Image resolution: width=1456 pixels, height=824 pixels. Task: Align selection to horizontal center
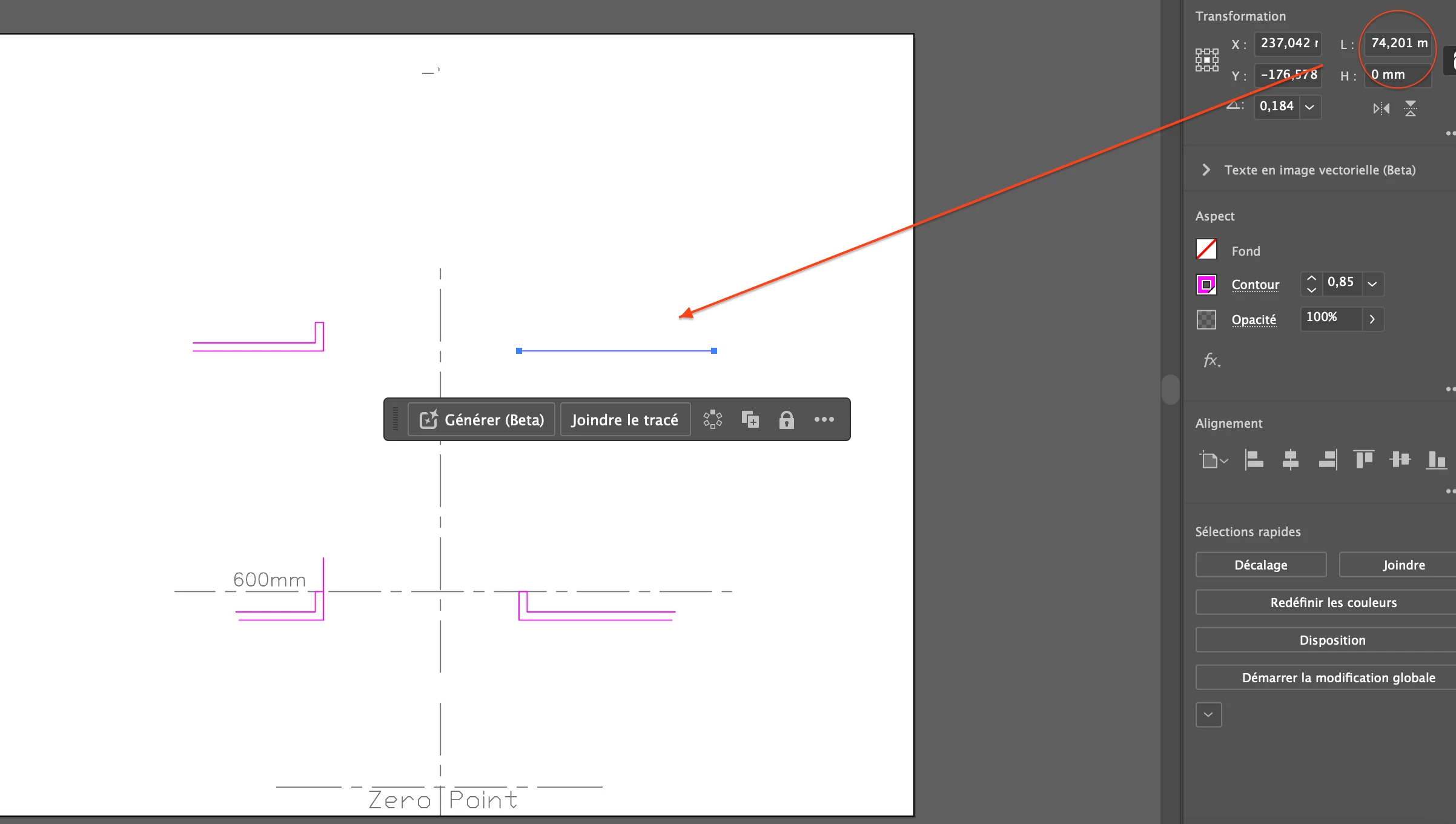(x=1290, y=460)
